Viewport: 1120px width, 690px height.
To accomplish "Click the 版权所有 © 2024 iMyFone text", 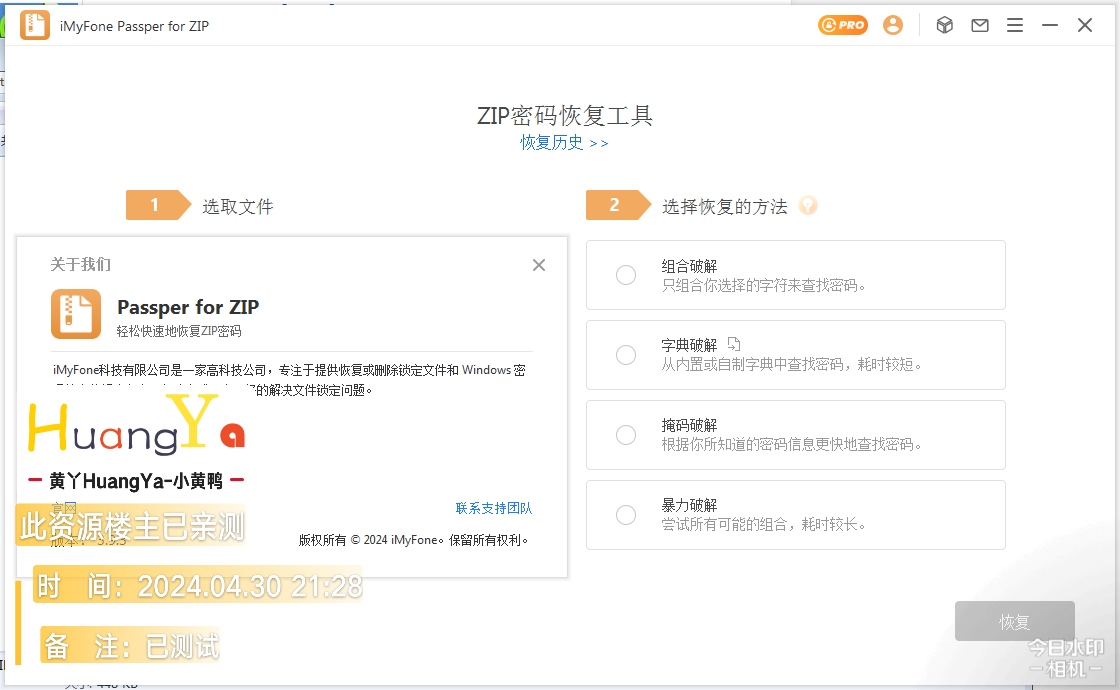I will [x=413, y=540].
